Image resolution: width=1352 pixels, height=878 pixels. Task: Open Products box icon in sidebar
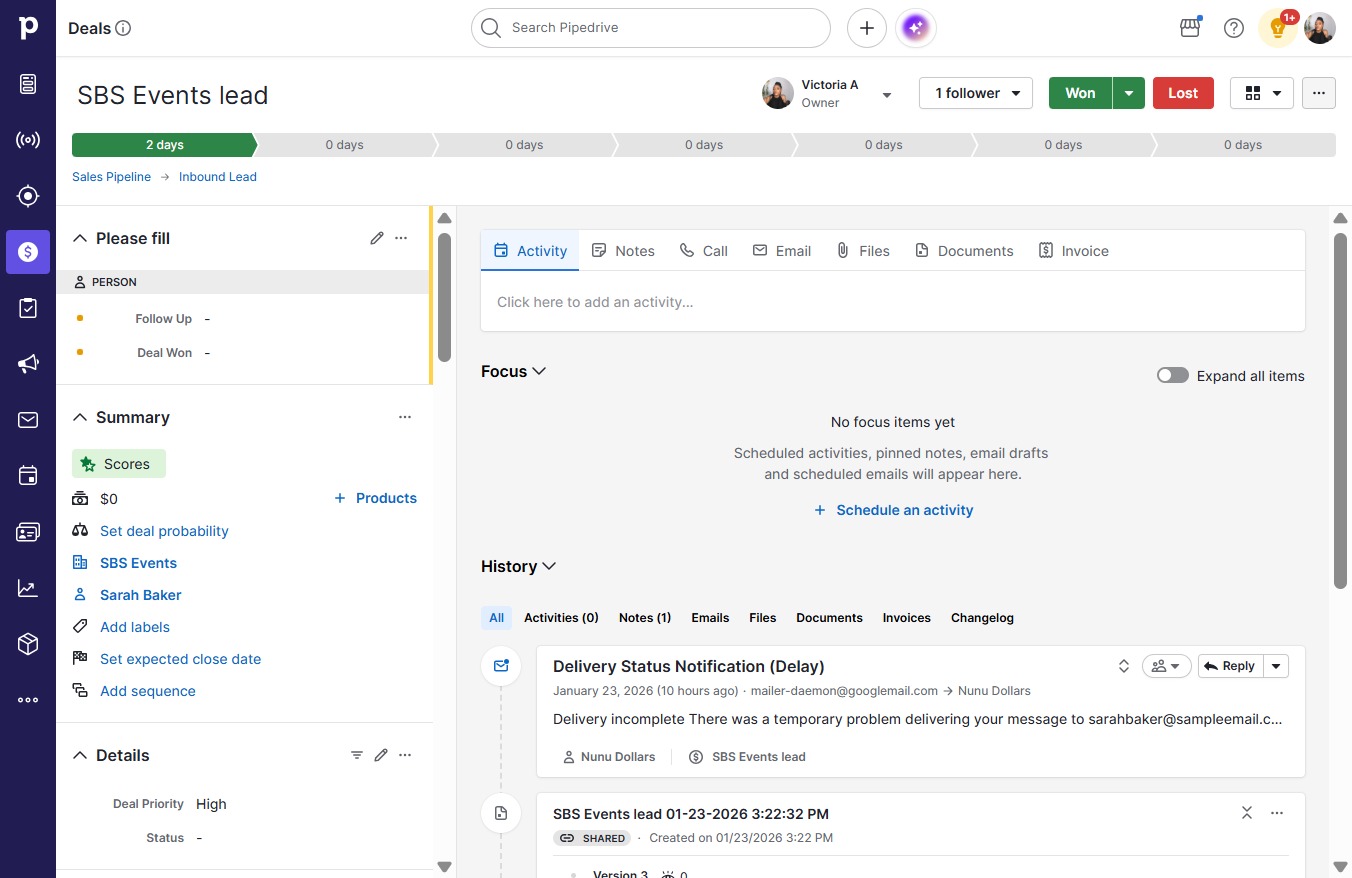[28, 644]
